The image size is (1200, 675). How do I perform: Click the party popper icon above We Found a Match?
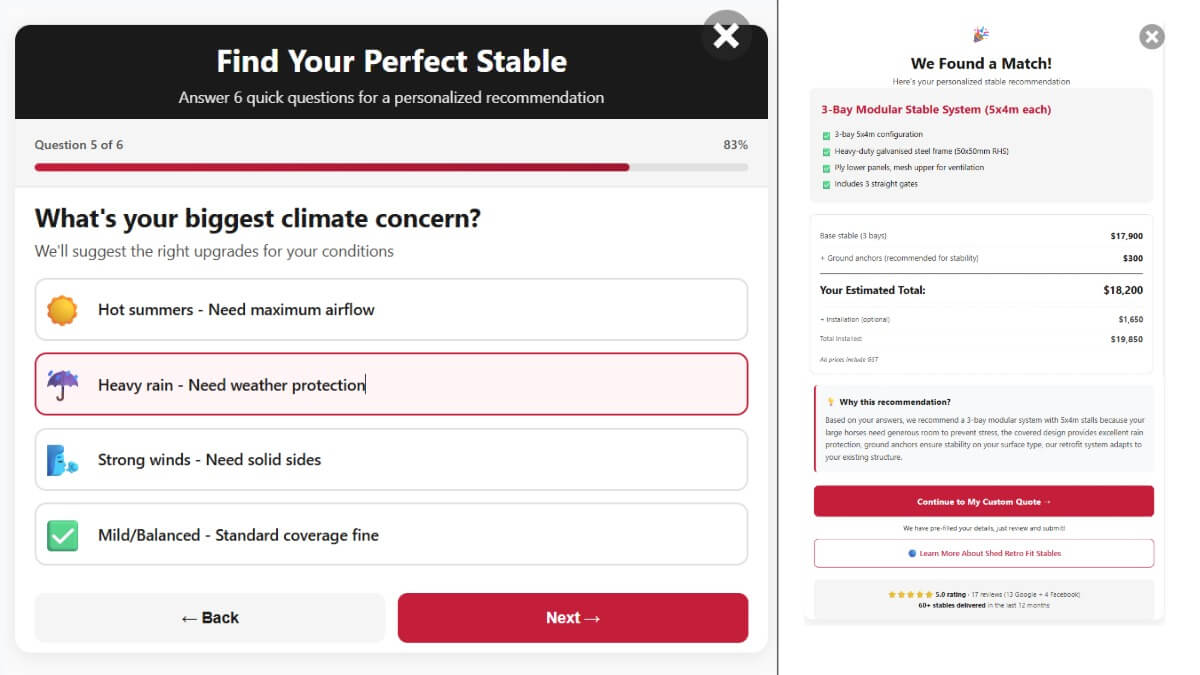click(x=981, y=33)
